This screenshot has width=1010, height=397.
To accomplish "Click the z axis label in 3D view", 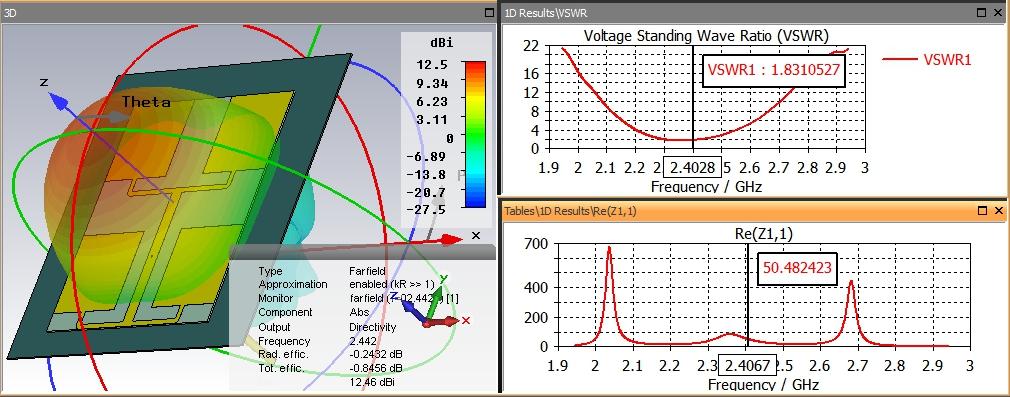I will click(x=44, y=82).
